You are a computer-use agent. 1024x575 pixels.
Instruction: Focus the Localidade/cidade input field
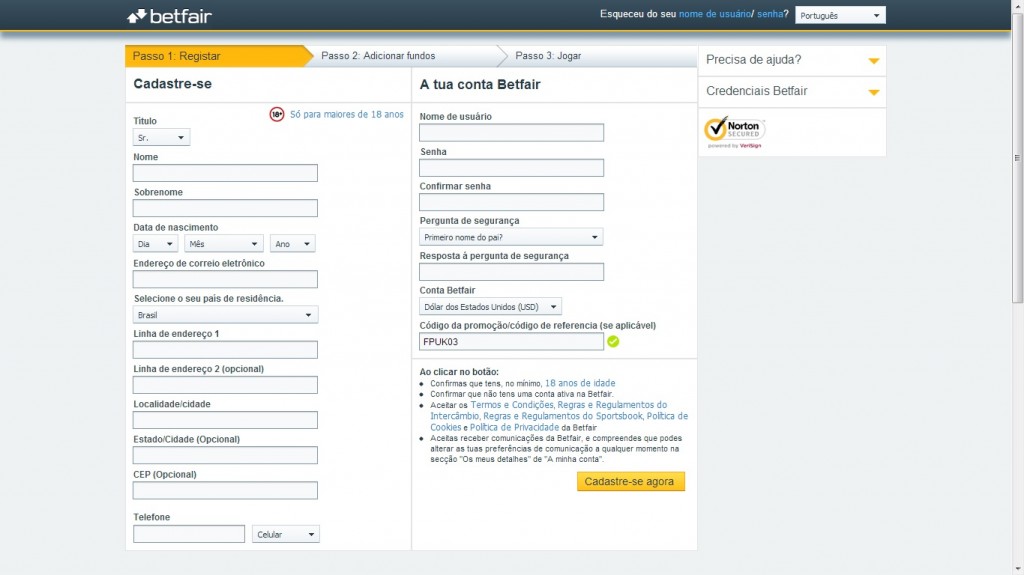(x=225, y=420)
